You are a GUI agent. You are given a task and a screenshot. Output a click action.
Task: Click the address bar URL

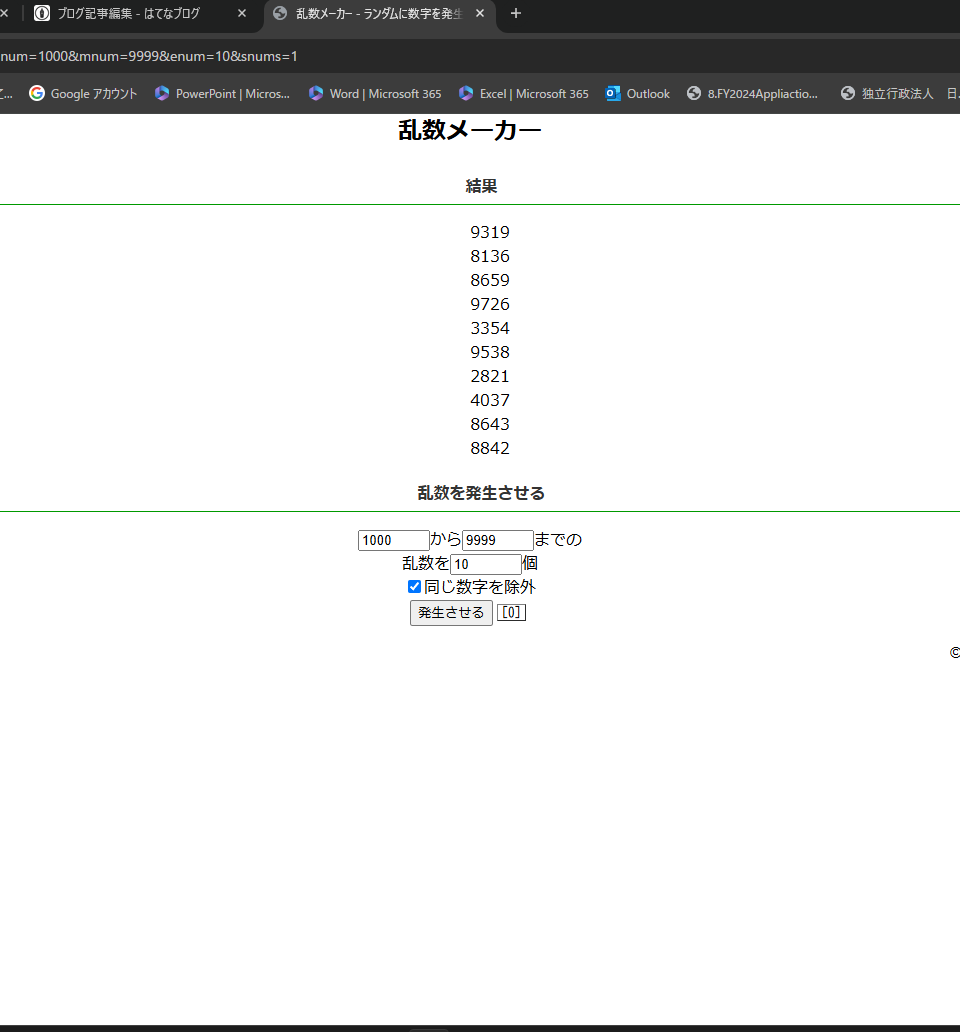point(149,57)
